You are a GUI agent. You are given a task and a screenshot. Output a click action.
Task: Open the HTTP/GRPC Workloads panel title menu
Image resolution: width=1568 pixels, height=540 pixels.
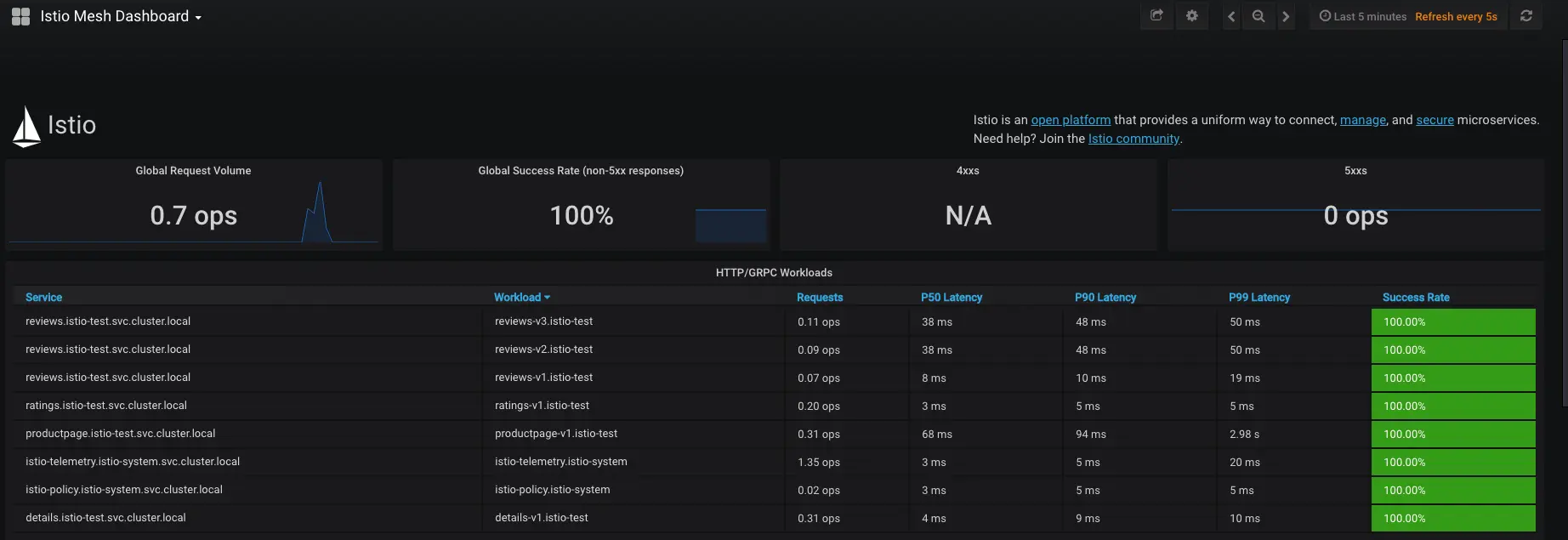(774, 273)
